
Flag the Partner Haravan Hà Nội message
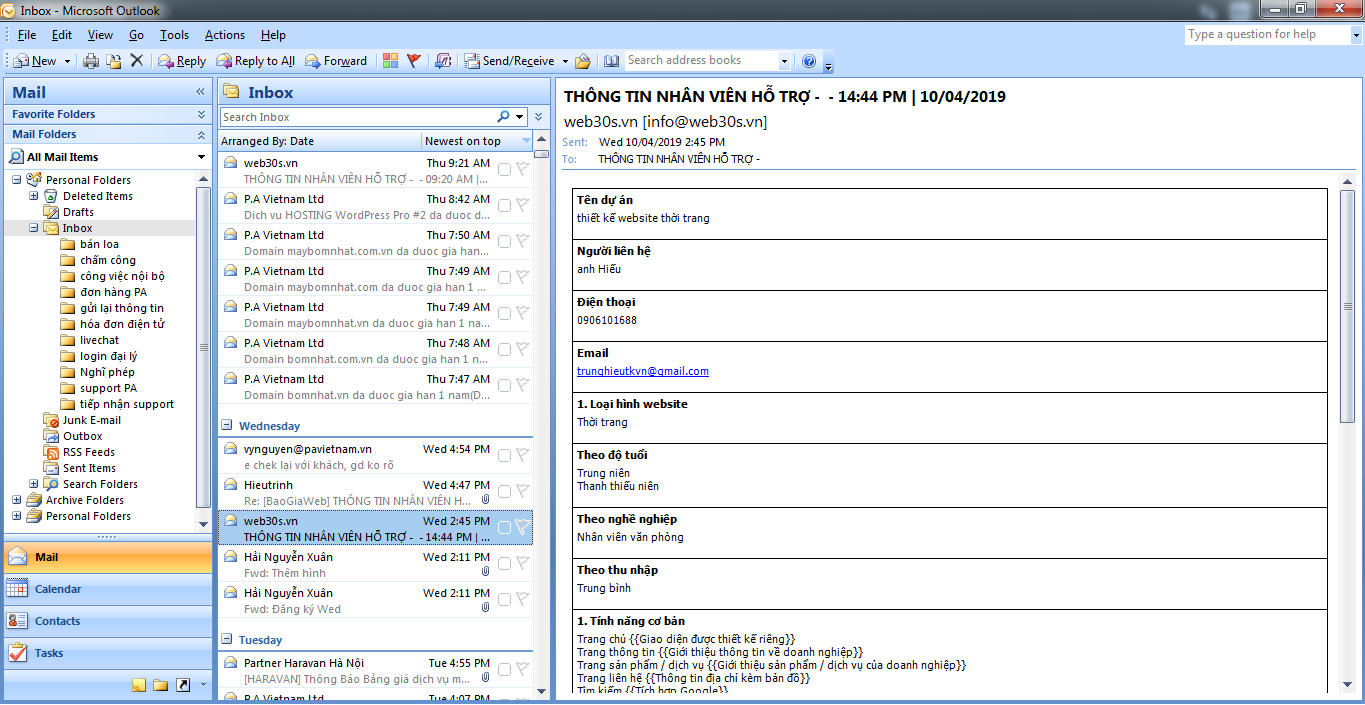pos(522,669)
